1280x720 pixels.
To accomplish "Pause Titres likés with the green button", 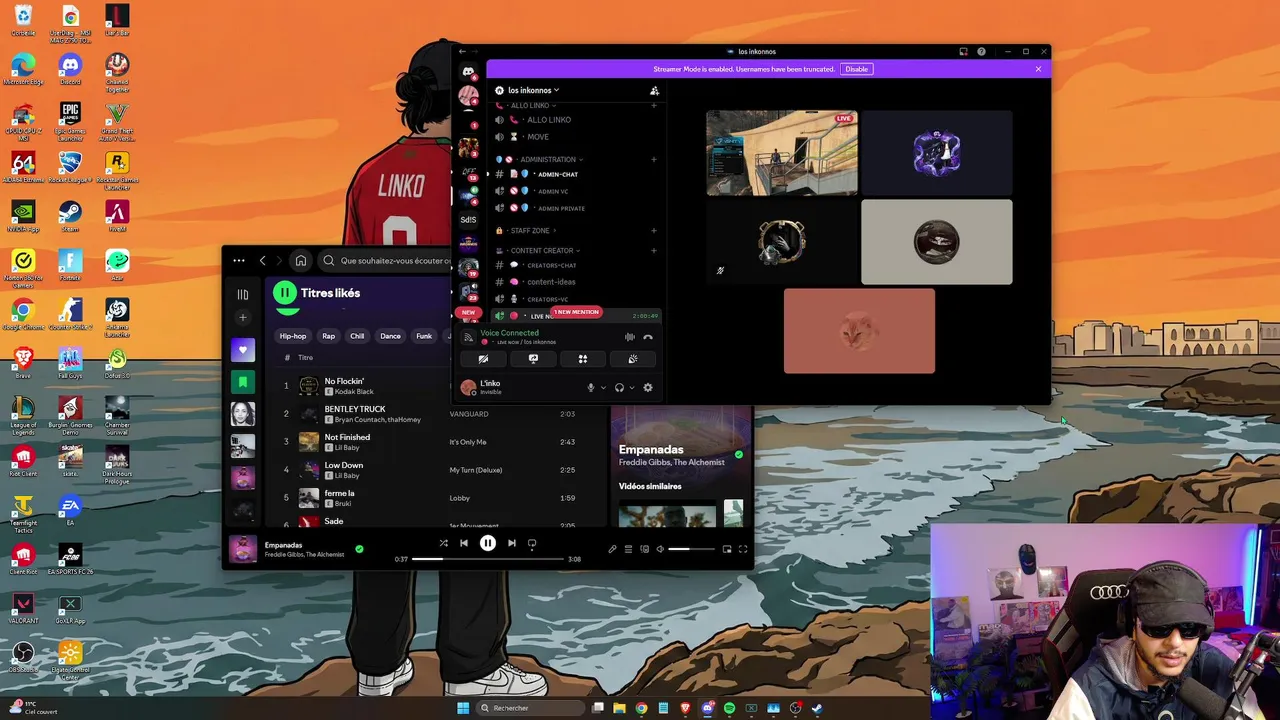I will click(x=285, y=293).
